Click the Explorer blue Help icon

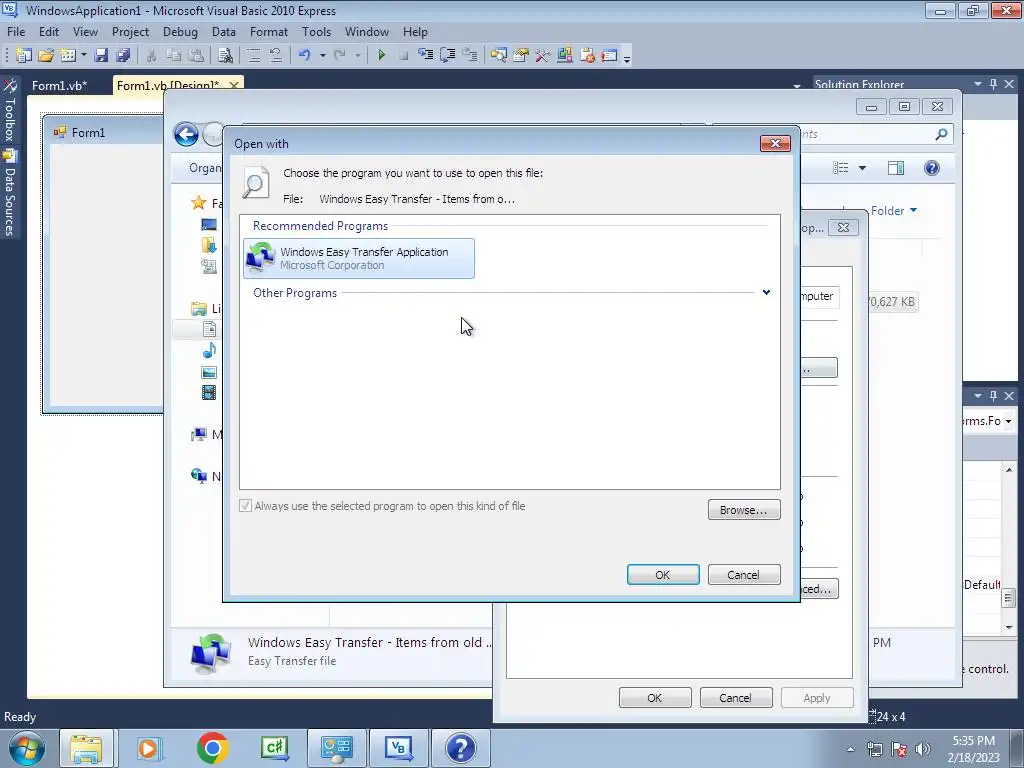932,168
